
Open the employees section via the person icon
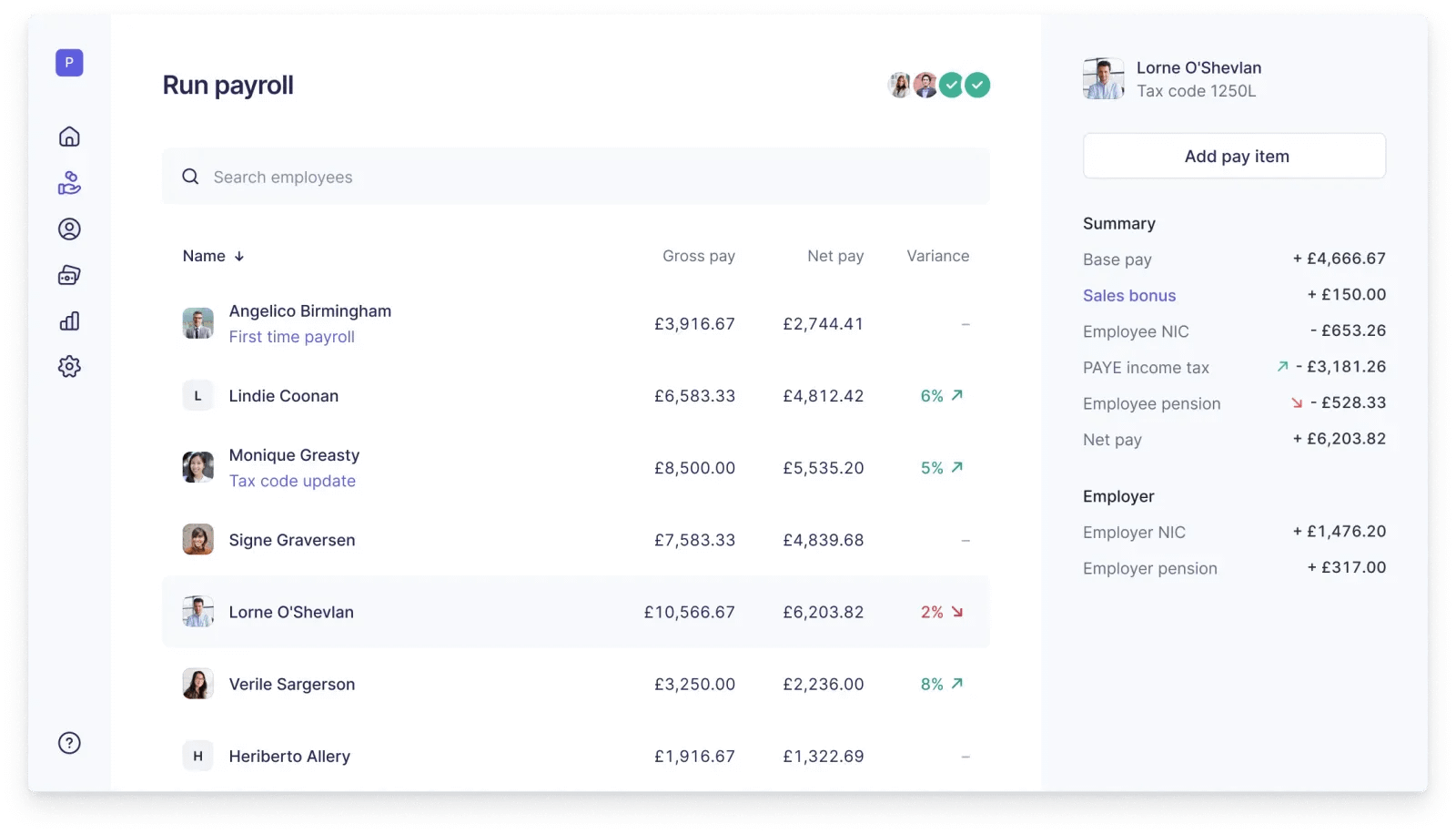tap(69, 229)
